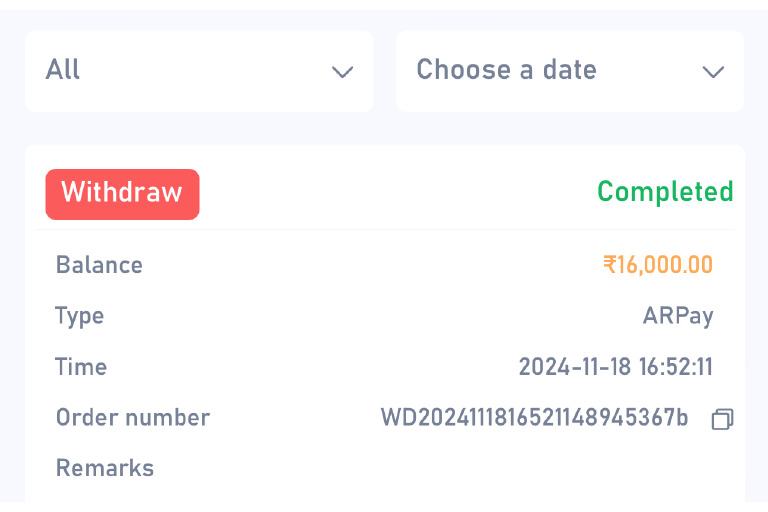This screenshot has width=768, height=512.
Task: Click the 2024-11-18 16:52:11 timestamp
Action: point(615,367)
